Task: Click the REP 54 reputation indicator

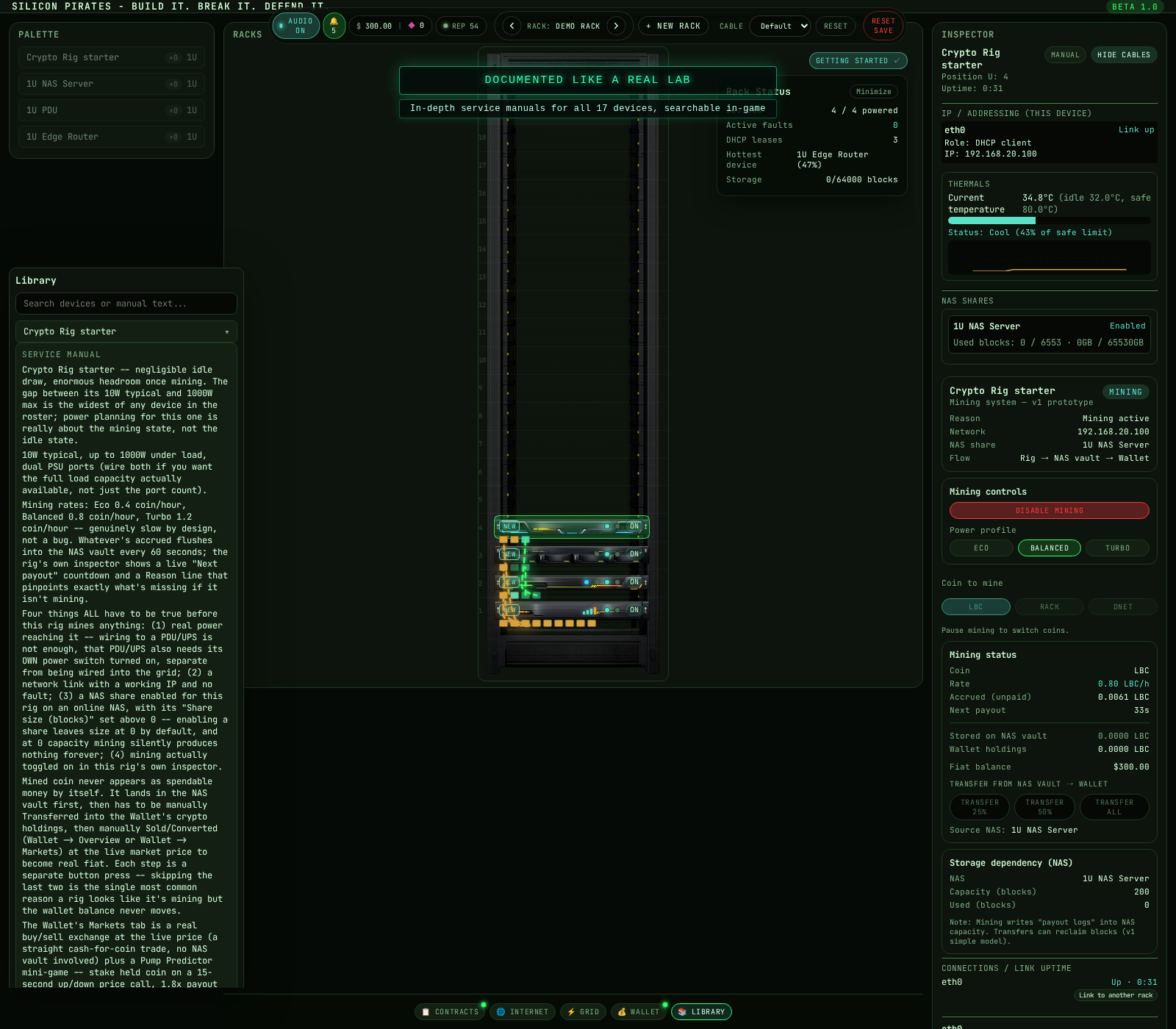Action: 461,26
